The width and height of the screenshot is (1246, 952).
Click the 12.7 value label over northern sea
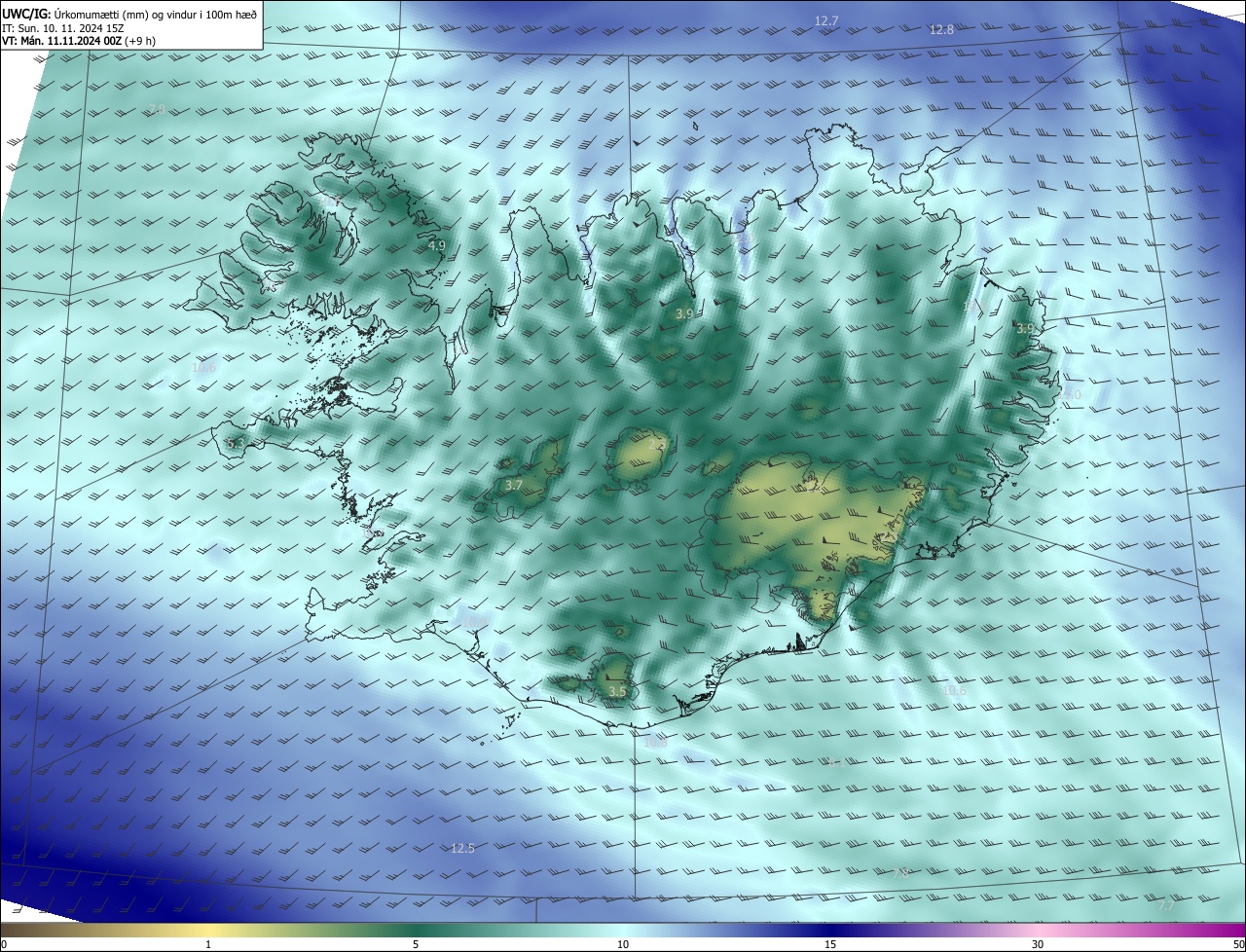click(x=825, y=20)
